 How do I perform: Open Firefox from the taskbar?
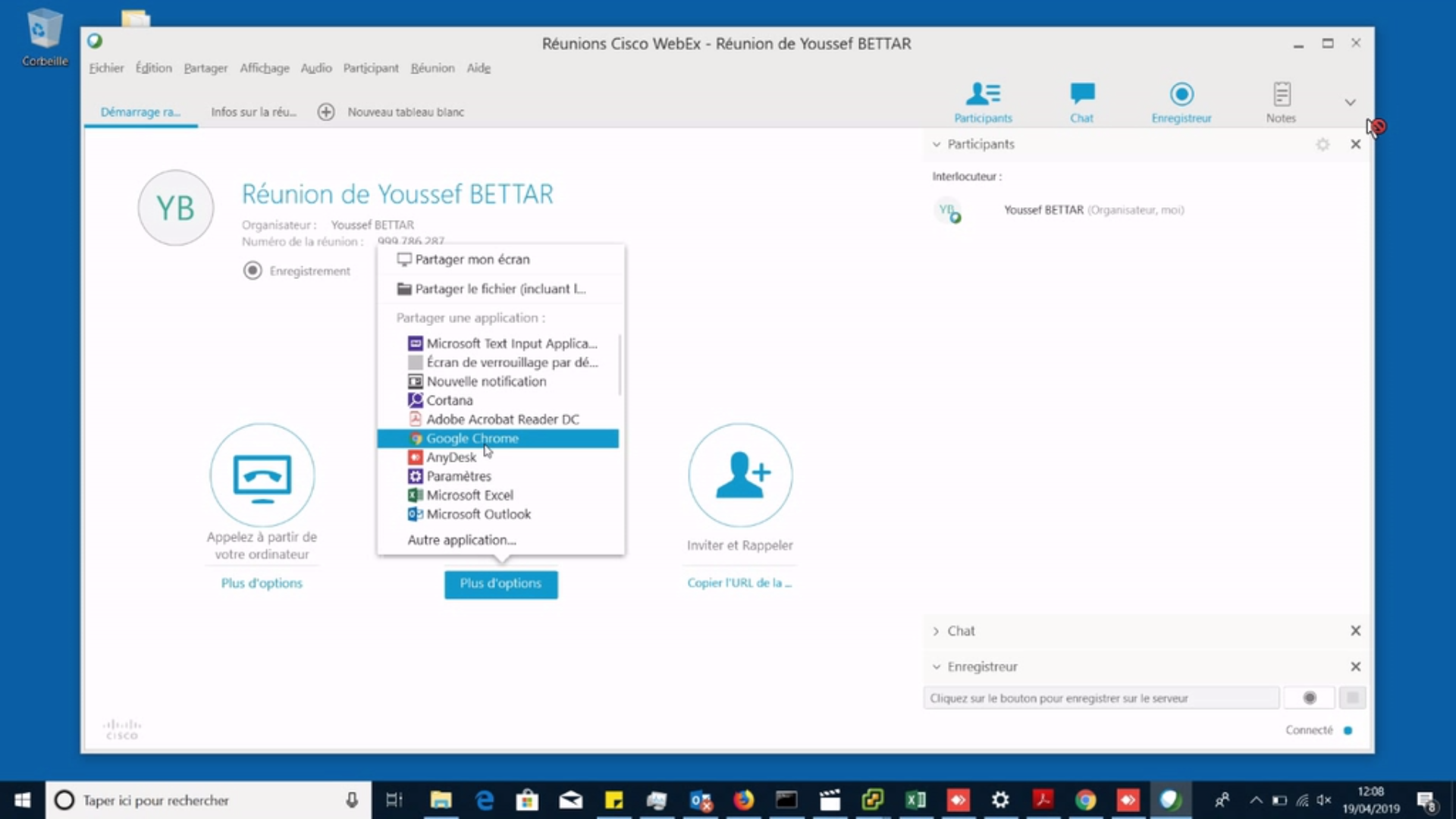coord(743,800)
